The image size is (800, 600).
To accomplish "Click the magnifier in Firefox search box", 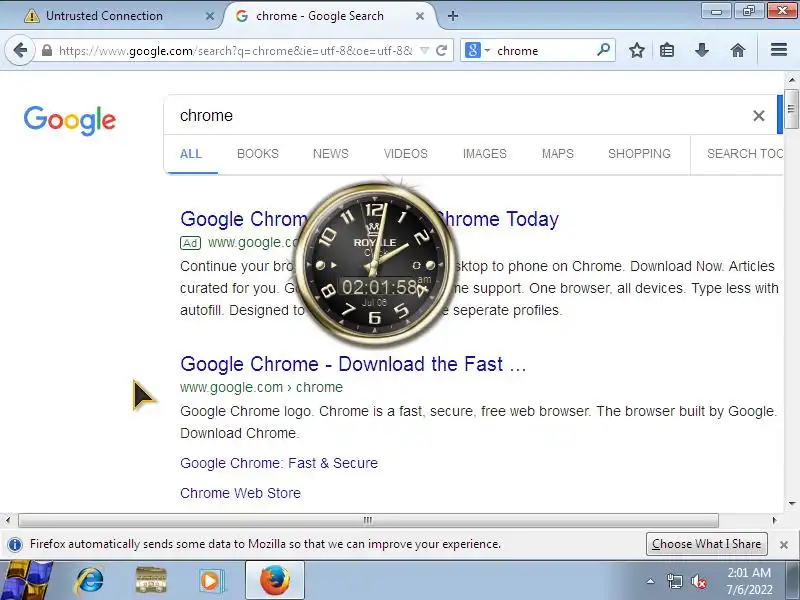I will (603, 50).
